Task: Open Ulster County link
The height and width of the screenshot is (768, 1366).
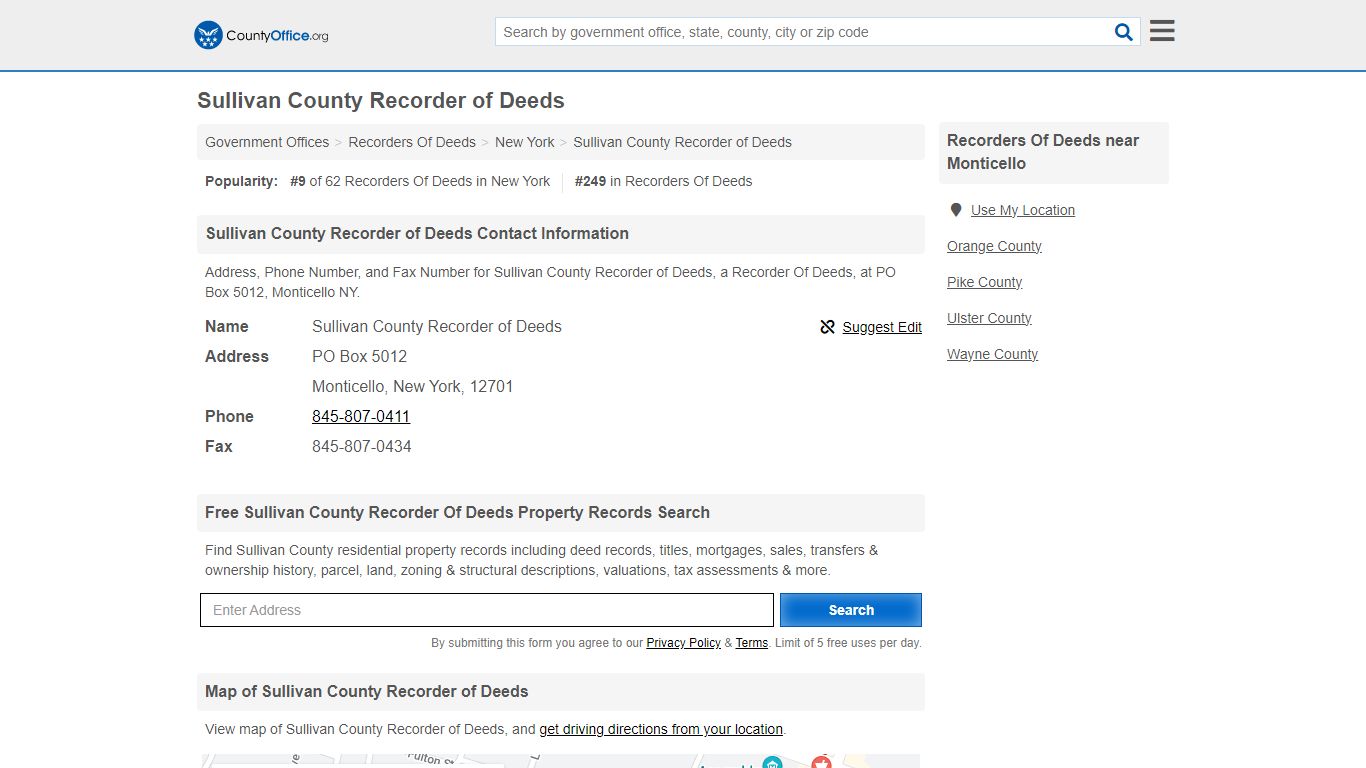Action: pos(989,318)
